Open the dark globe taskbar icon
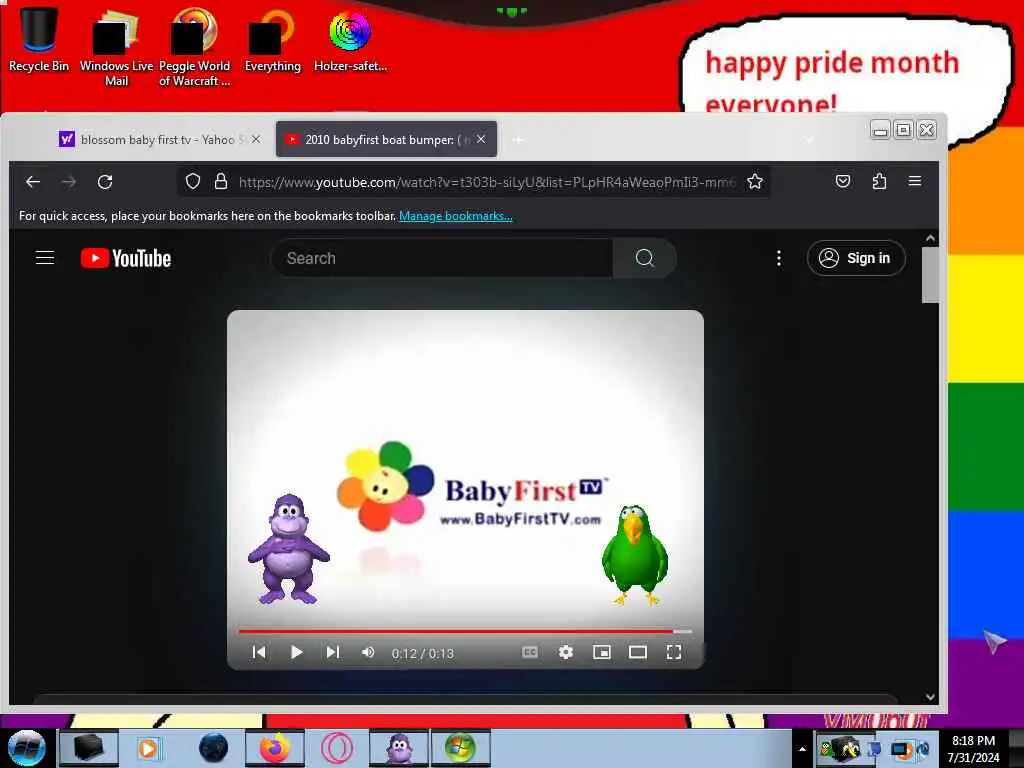Screen dimensions: 1024x768 [x=214, y=748]
